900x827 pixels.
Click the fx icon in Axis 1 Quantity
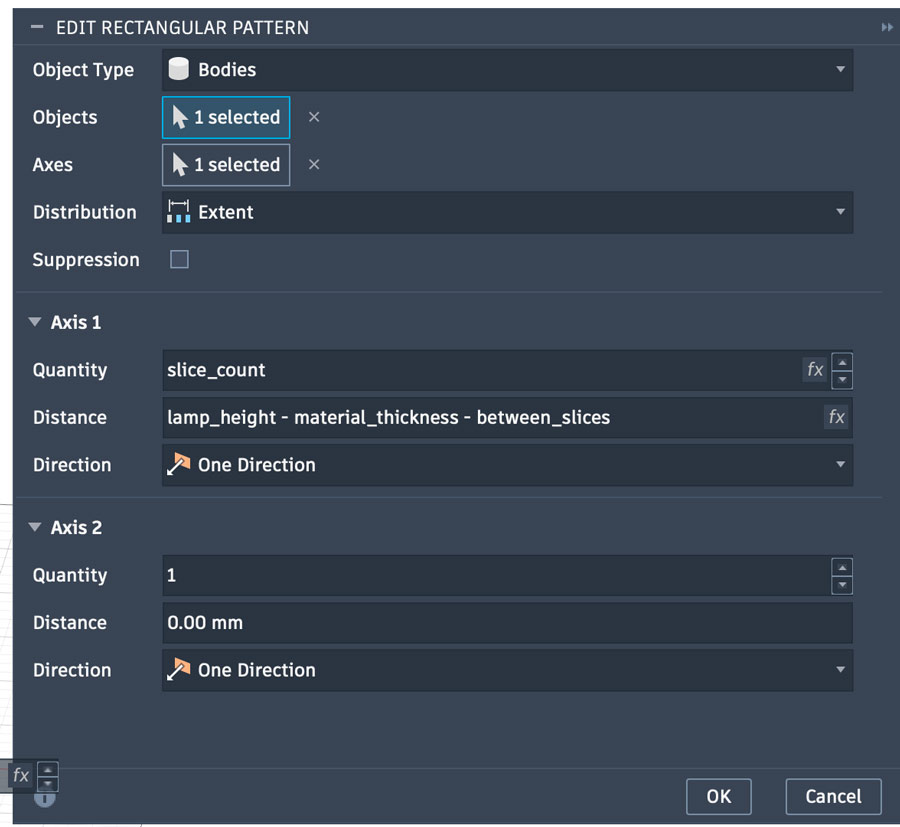click(815, 370)
